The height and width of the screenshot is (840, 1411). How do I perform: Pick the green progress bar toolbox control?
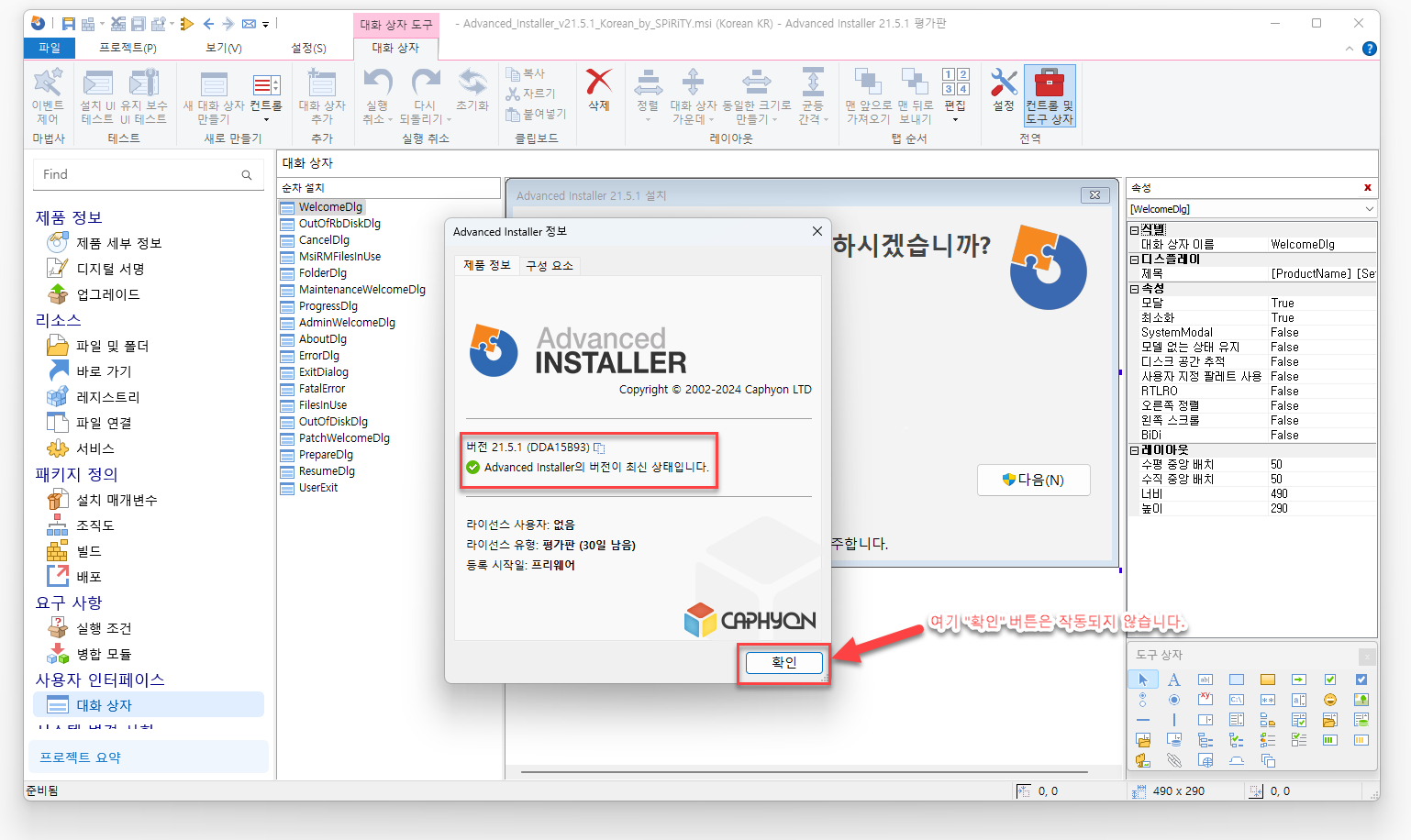pyautogui.click(x=1330, y=740)
